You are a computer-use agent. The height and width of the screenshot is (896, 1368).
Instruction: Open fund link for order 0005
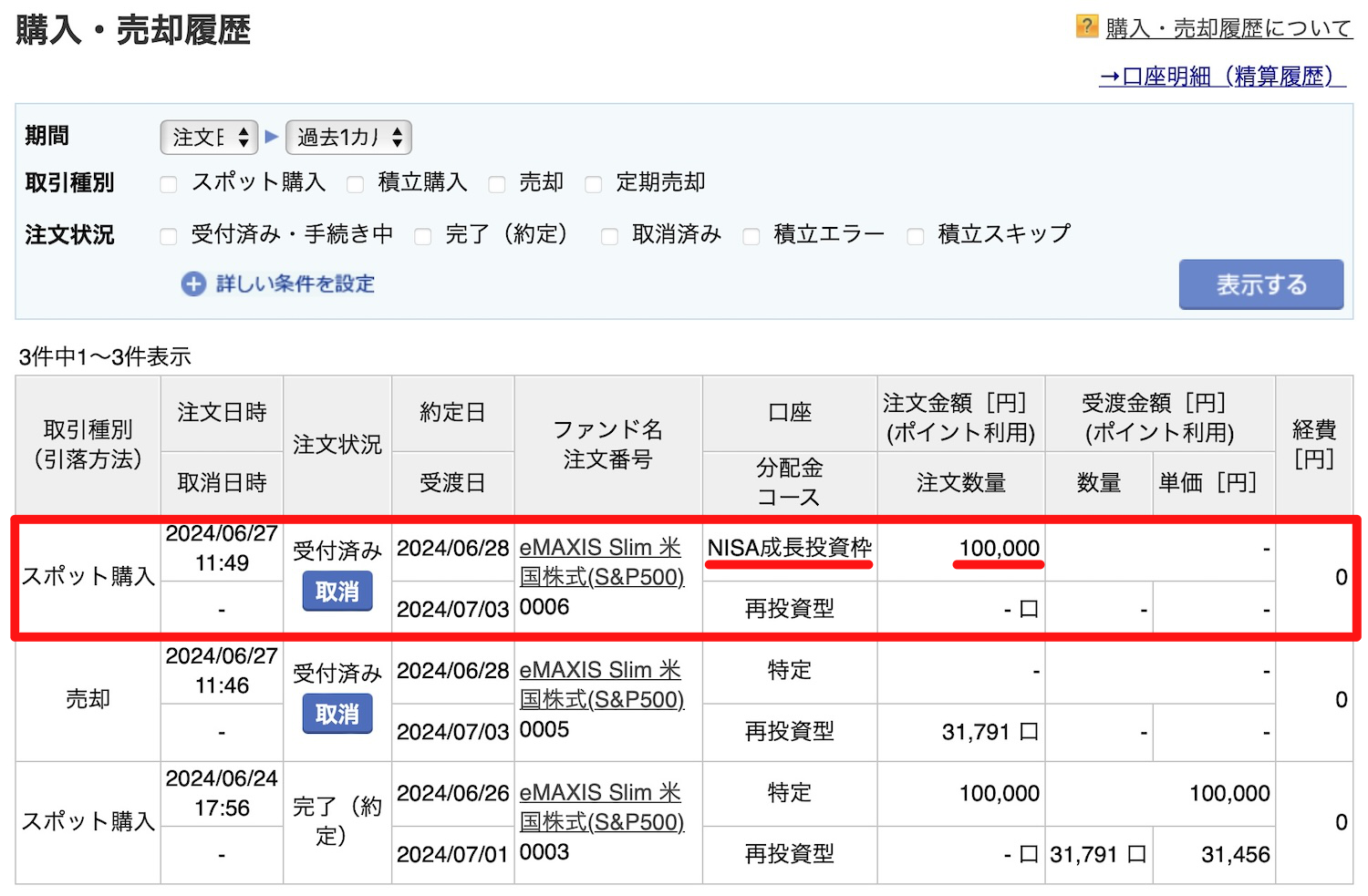(601, 685)
